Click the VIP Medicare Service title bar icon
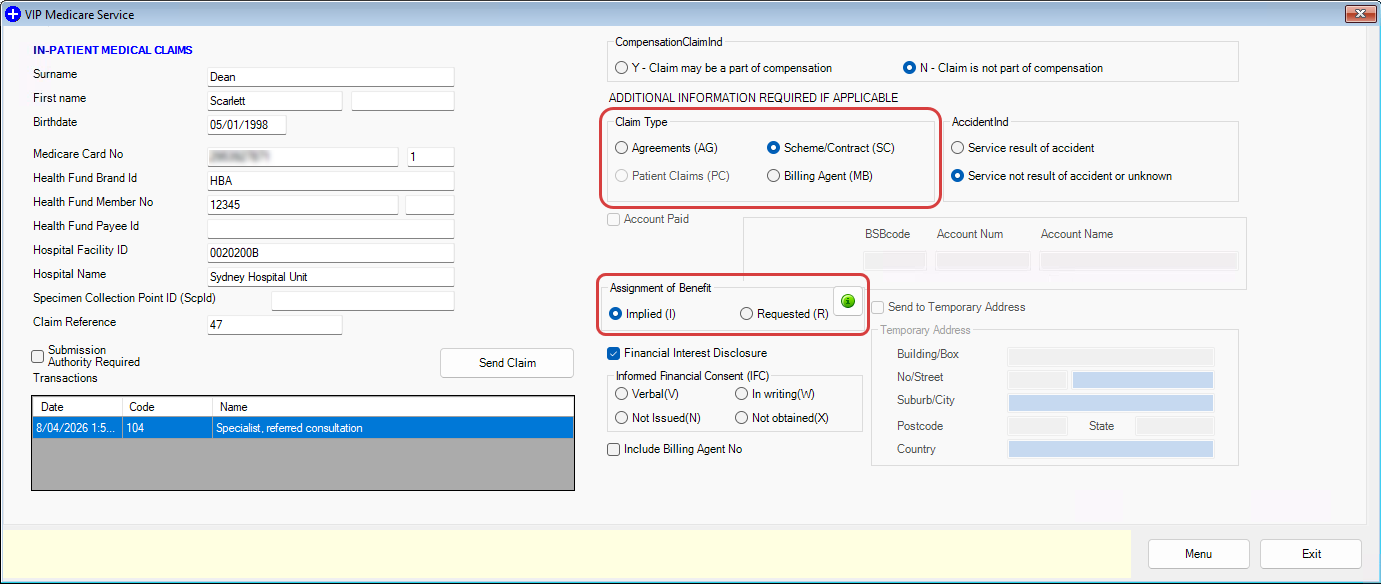 point(13,15)
